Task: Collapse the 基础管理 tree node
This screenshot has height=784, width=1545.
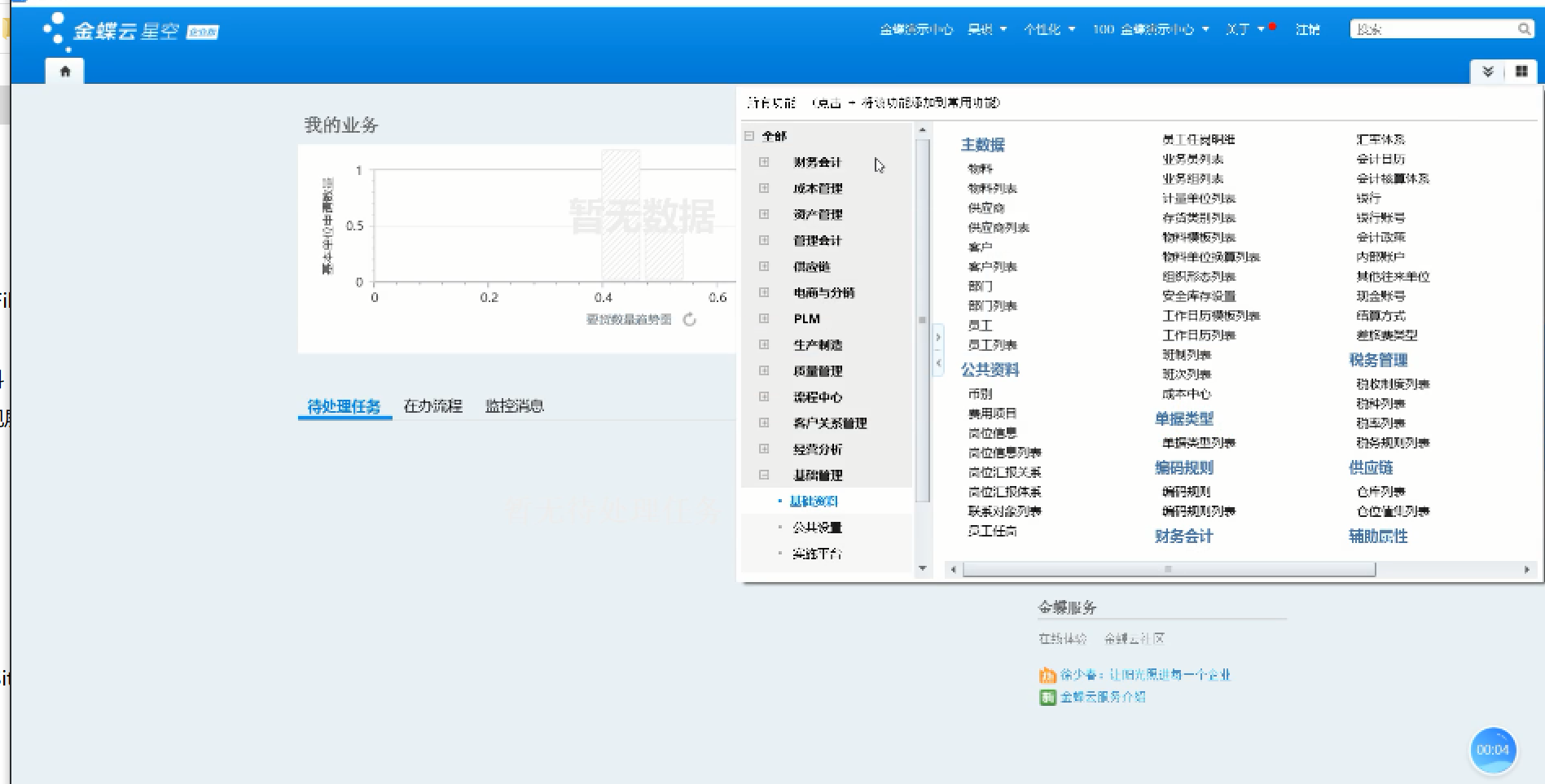Action: 764,475
